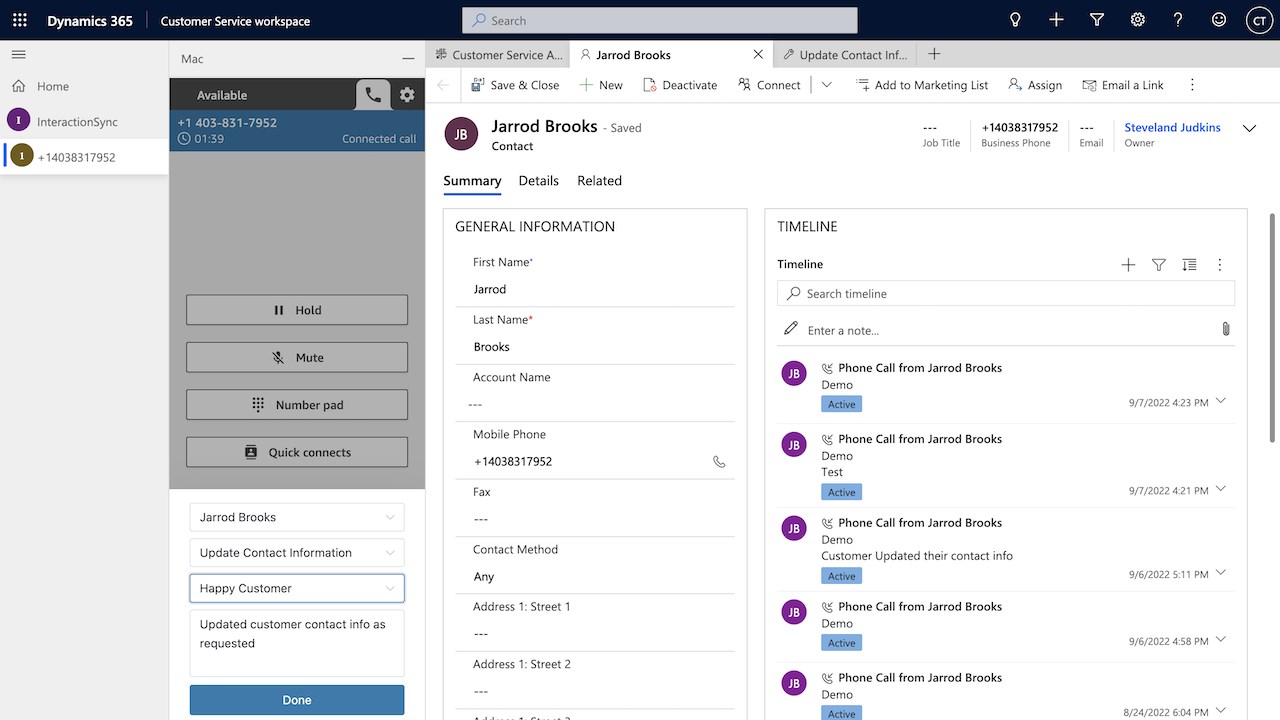Open the Jarrod Brooks contact dropdown

pyautogui.click(x=297, y=517)
